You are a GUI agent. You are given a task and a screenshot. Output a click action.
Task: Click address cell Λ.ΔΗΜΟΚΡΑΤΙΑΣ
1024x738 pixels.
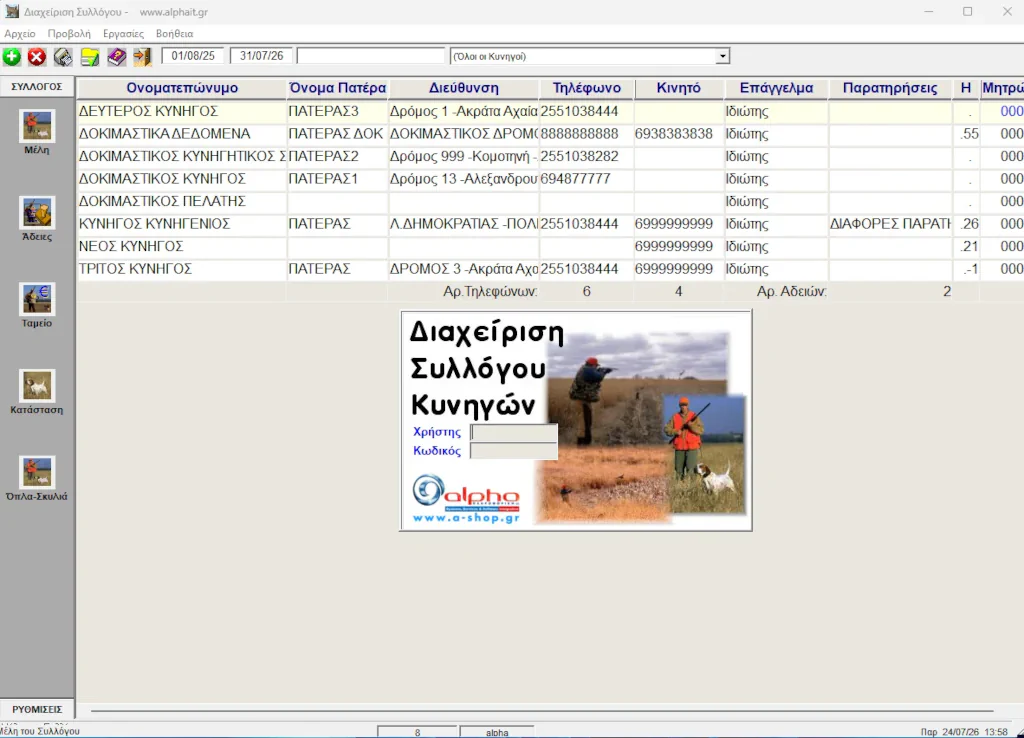[x=464, y=224]
